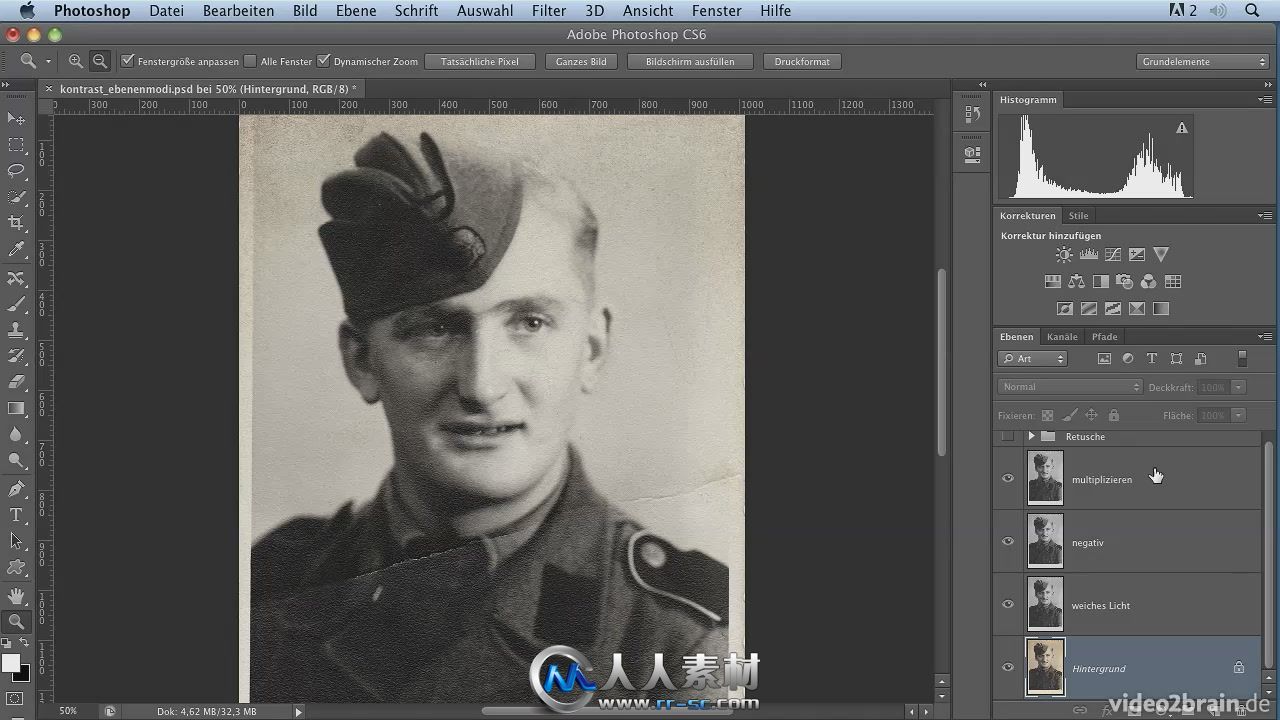Add a Hue/Saturation adjustment layer
This screenshot has height=720, width=1280.
click(1052, 282)
